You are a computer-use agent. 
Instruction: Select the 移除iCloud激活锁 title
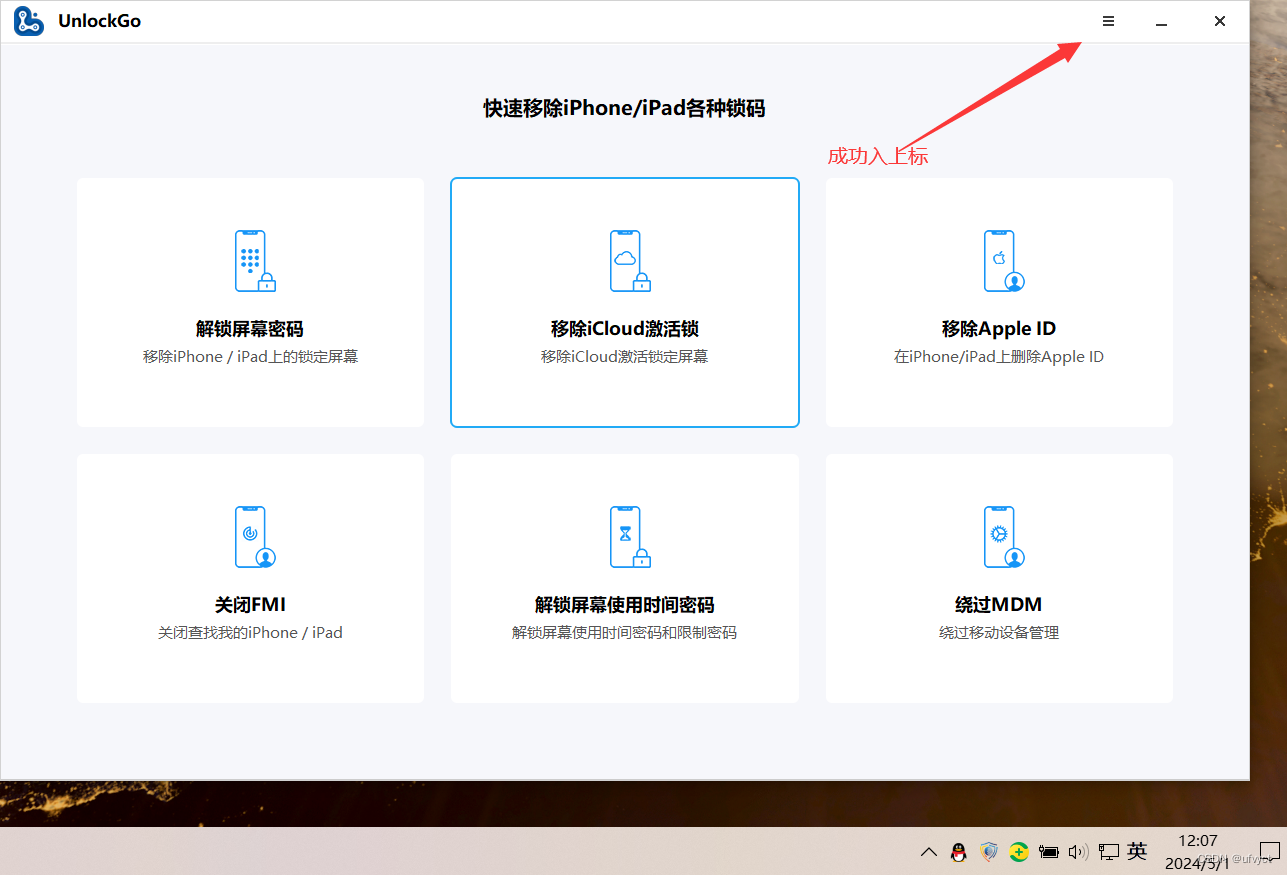[x=625, y=329]
